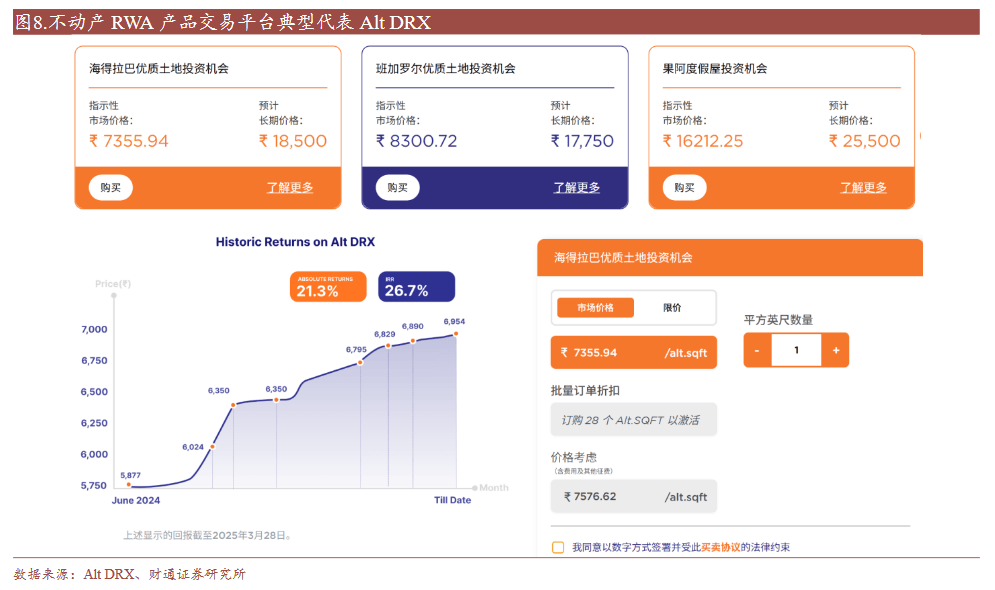Open the 买卖协议 link
995x590 pixels.
[720, 547]
